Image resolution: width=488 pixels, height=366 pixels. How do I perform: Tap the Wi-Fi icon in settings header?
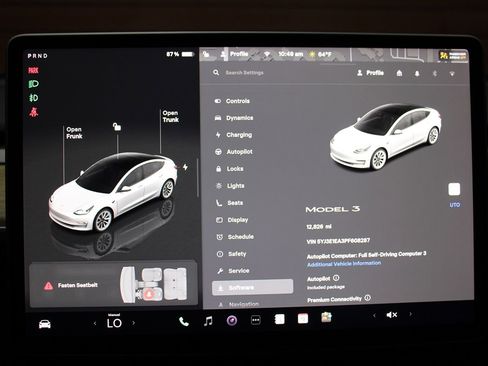452,74
